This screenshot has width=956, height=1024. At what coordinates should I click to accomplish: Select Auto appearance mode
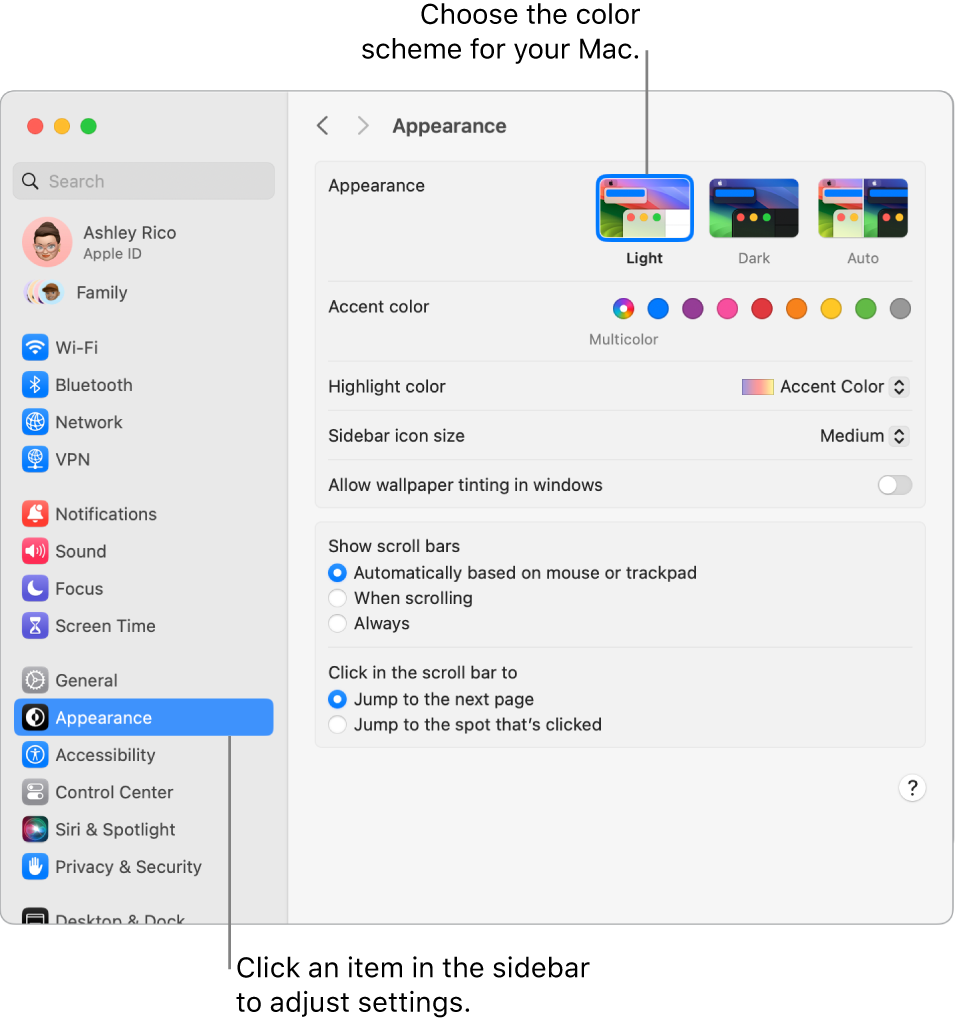point(862,207)
